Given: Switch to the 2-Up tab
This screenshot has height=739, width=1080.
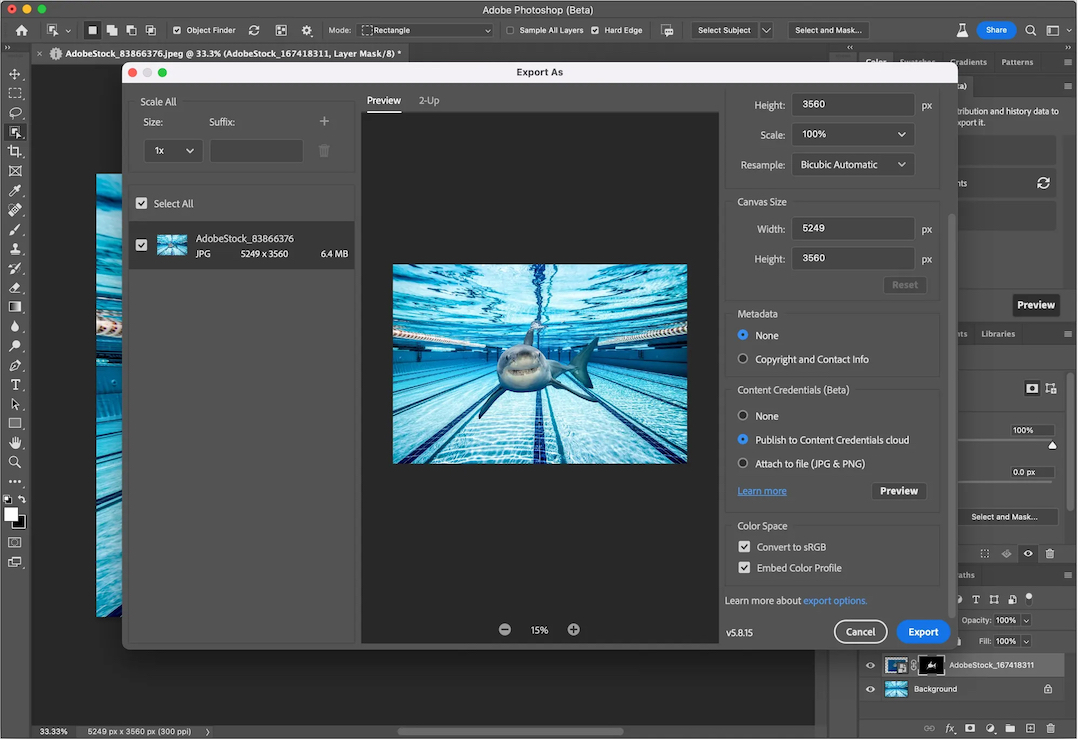Looking at the screenshot, I should pyautogui.click(x=429, y=100).
